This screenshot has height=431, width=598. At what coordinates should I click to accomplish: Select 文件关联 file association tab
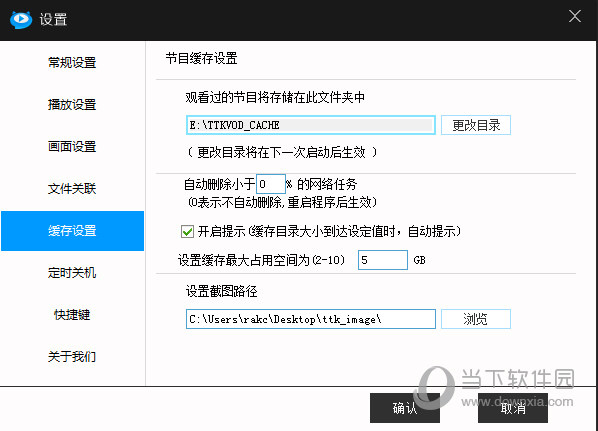(72, 188)
